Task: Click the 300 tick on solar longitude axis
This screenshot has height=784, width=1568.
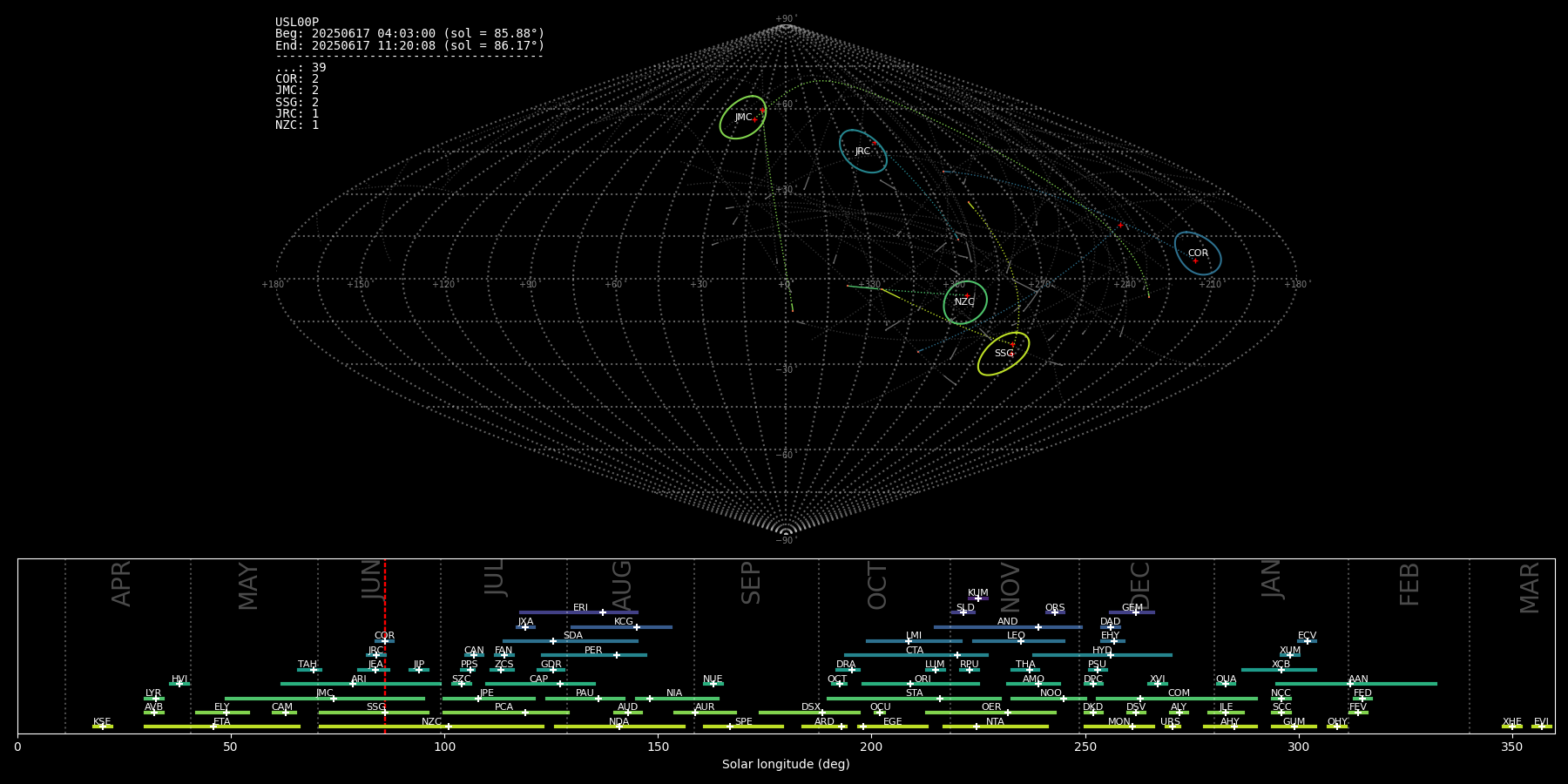Action: coord(1298,747)
